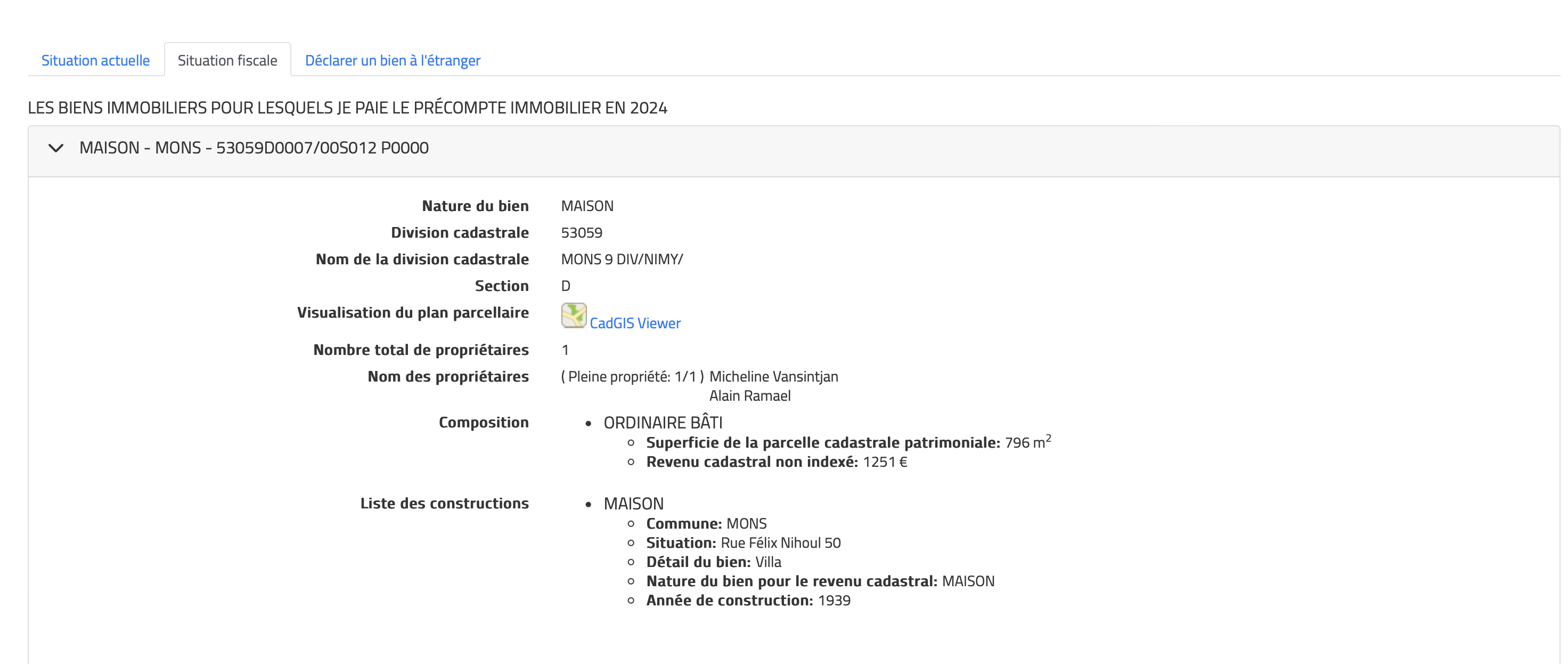Switch to Situation actuelle tab
The width and height of the screenshot is (1568, 664).
pyautogui.click(x=95, y=60)
